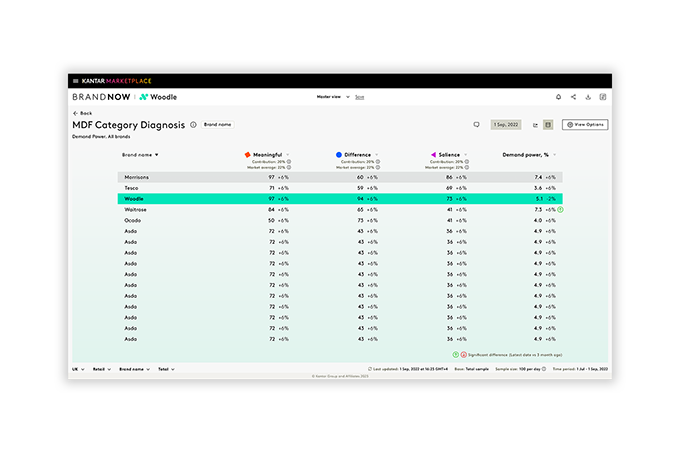The height and width of the screenshot is (453, 680).
Task: Click the purple Salience triangle icon
Action: pyautogui.click(x=433, y=155)
